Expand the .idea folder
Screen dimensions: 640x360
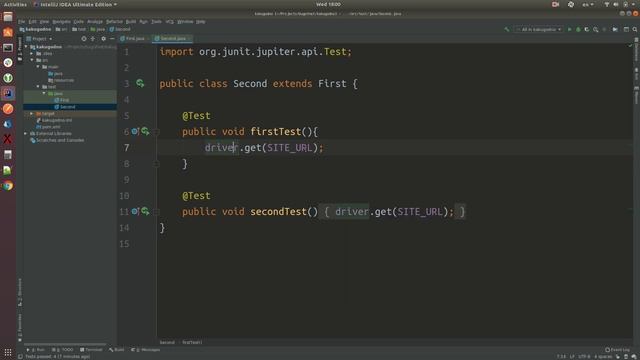tap(32, 53)
